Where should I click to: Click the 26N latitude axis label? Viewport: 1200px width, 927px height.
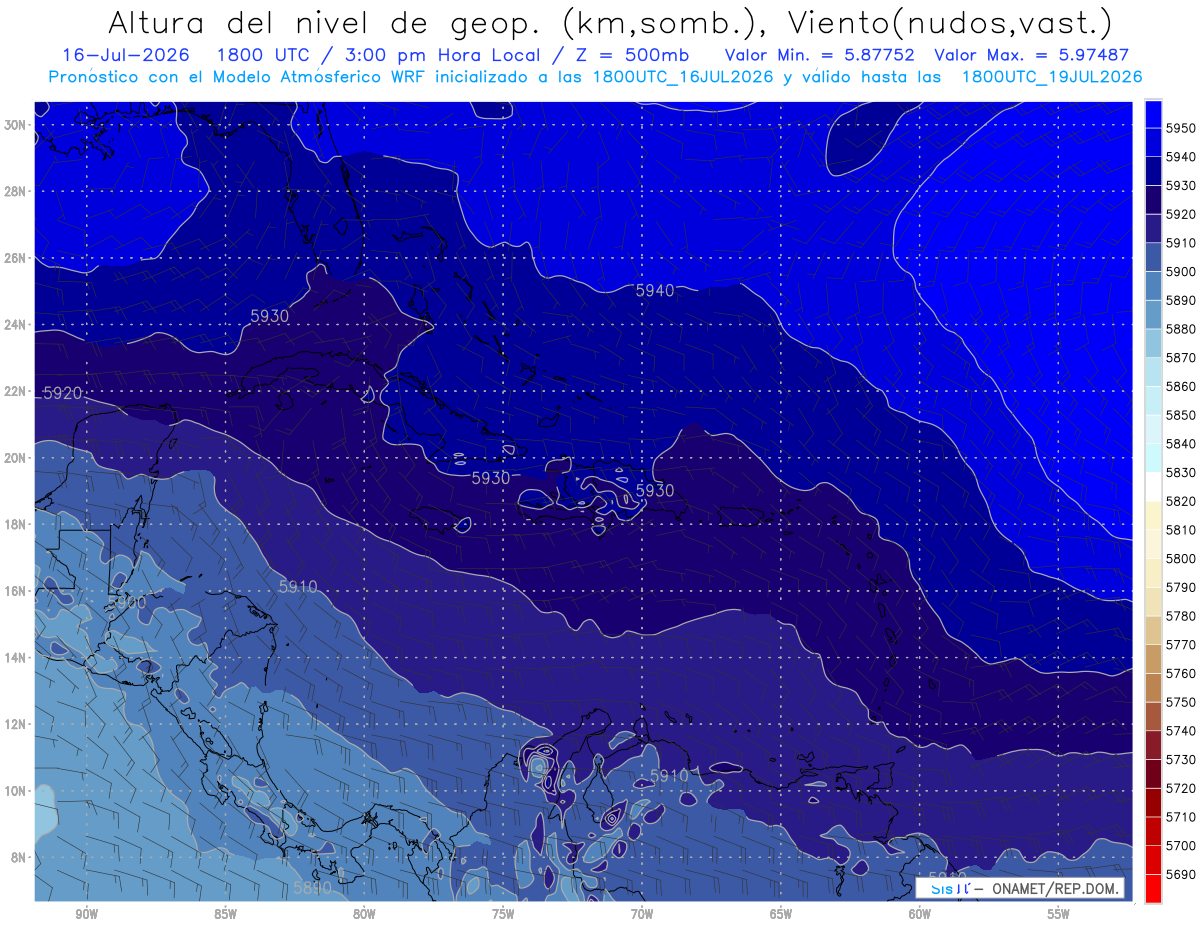point(16,258)
